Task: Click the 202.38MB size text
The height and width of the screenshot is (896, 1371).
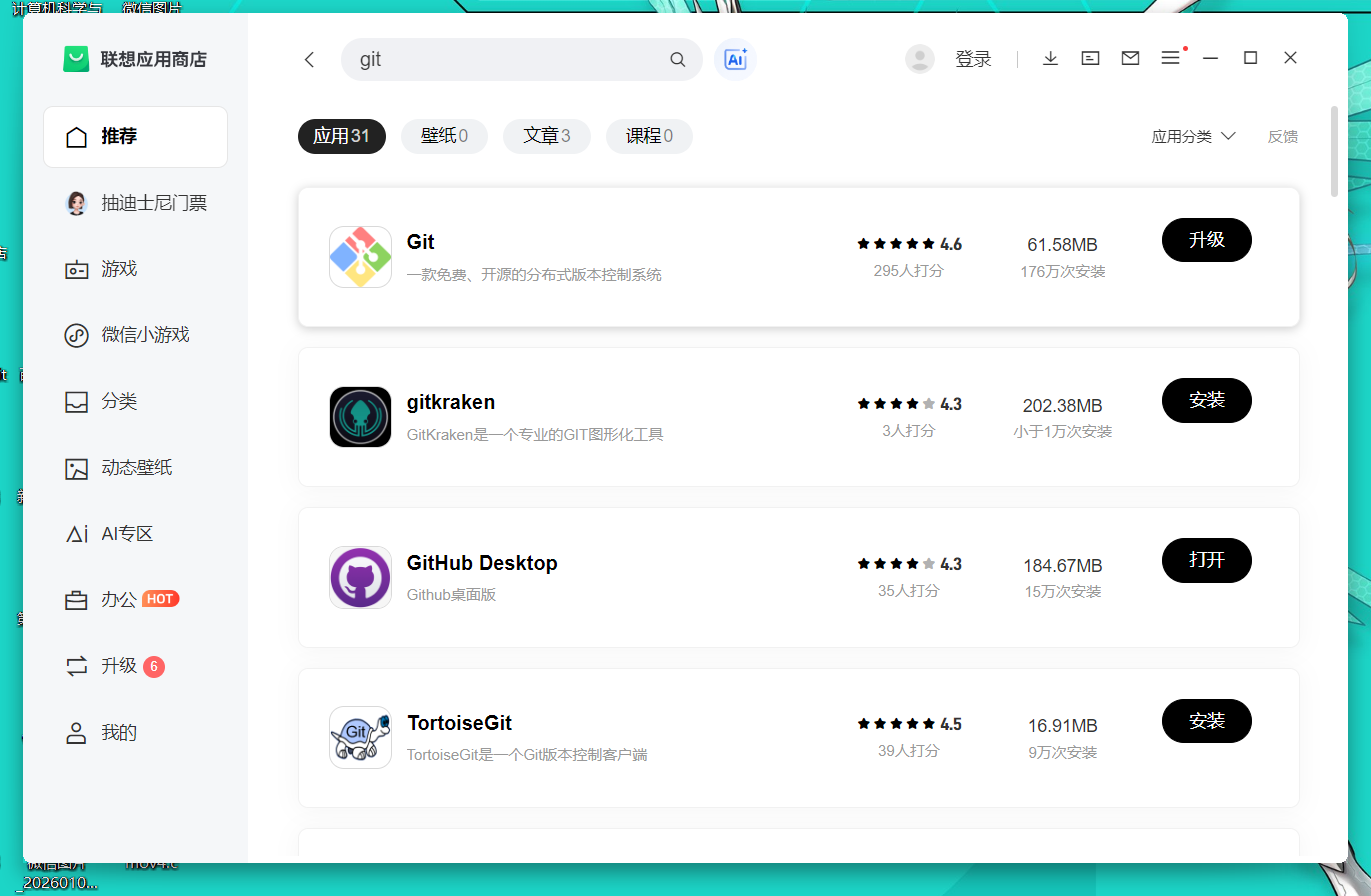Action: click(1062, 405)
